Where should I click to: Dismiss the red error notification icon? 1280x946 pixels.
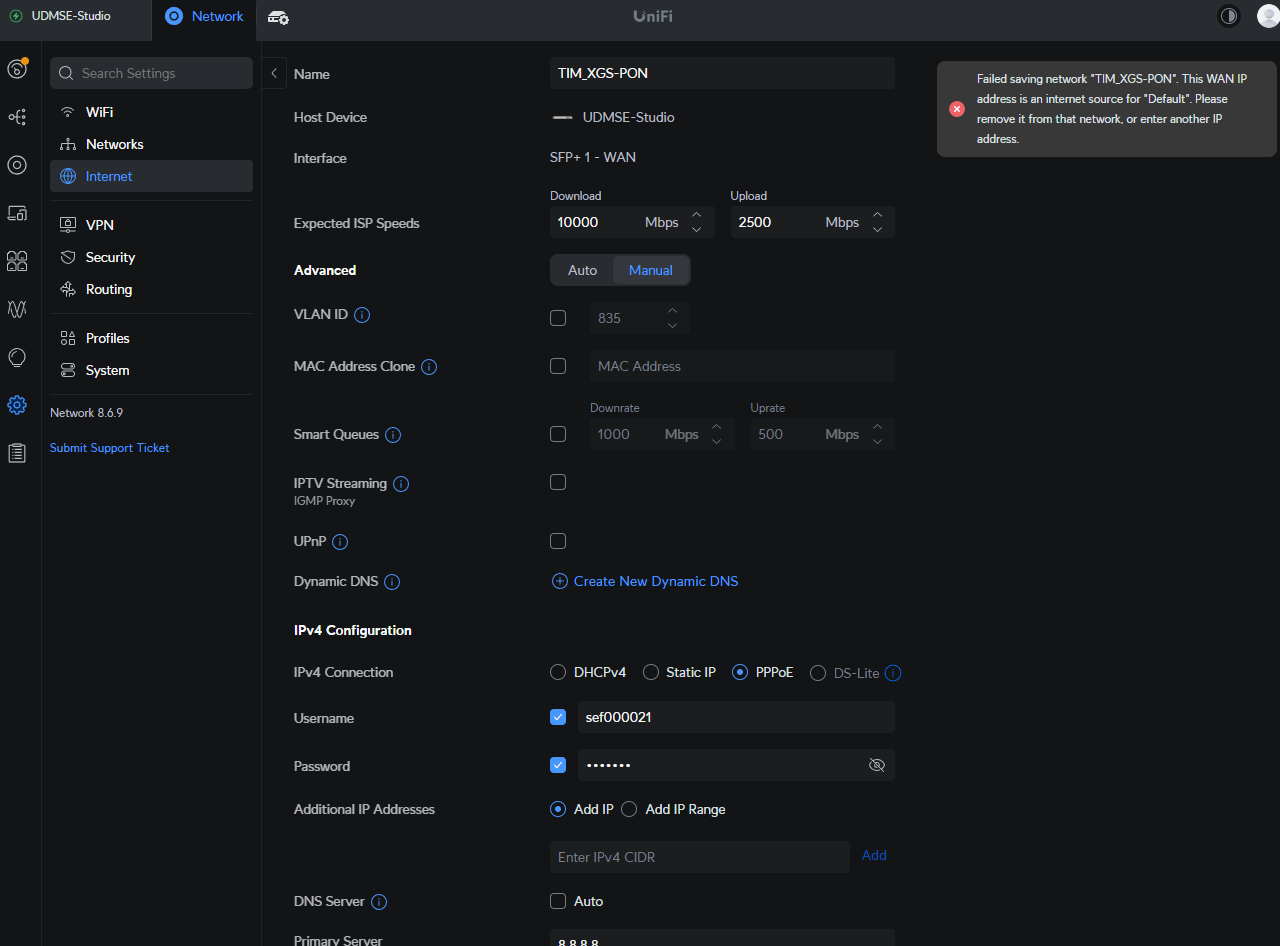(x=957, y=109)
